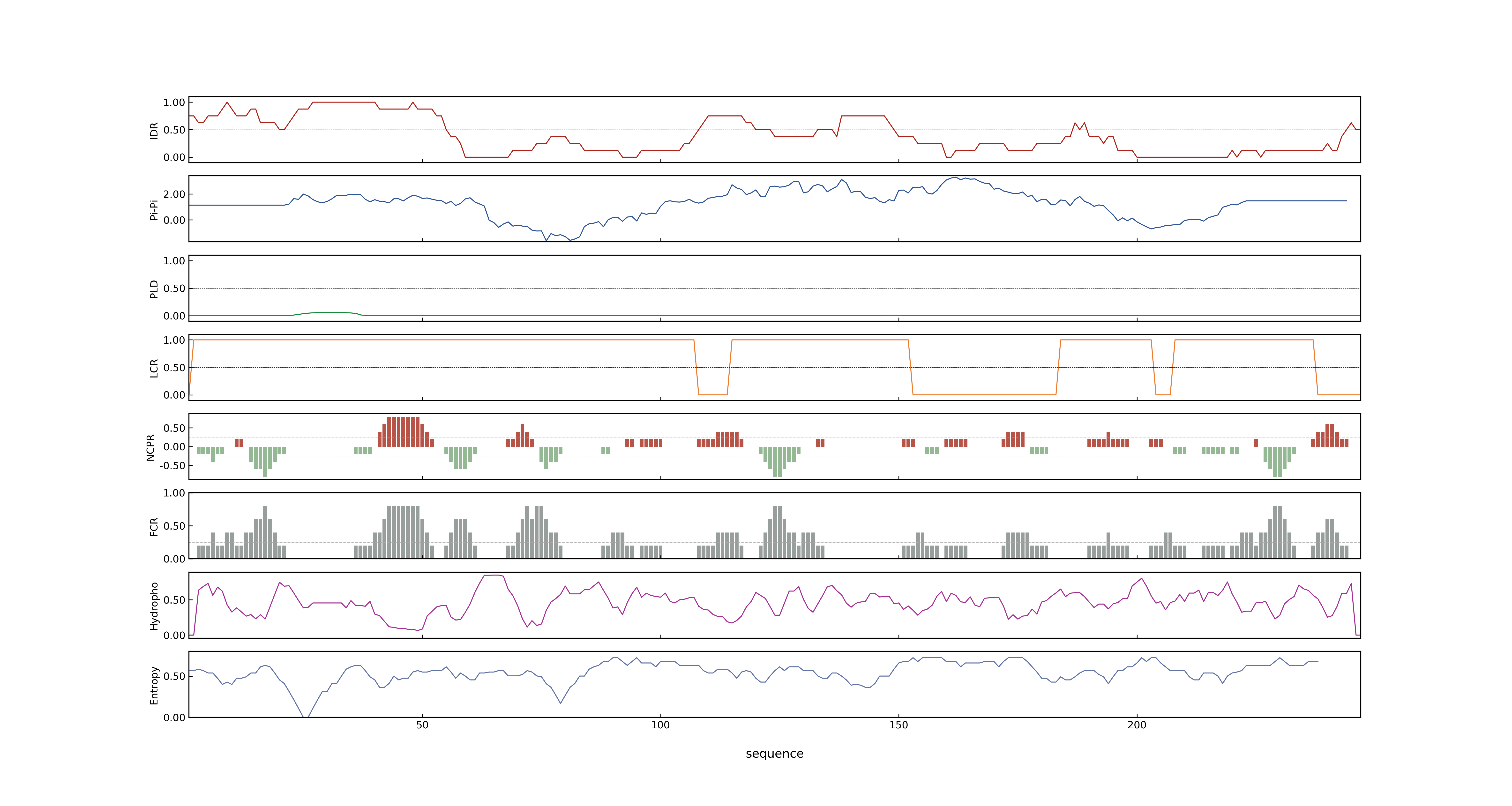Select the Entropy axis label

[x=154, y=685]
